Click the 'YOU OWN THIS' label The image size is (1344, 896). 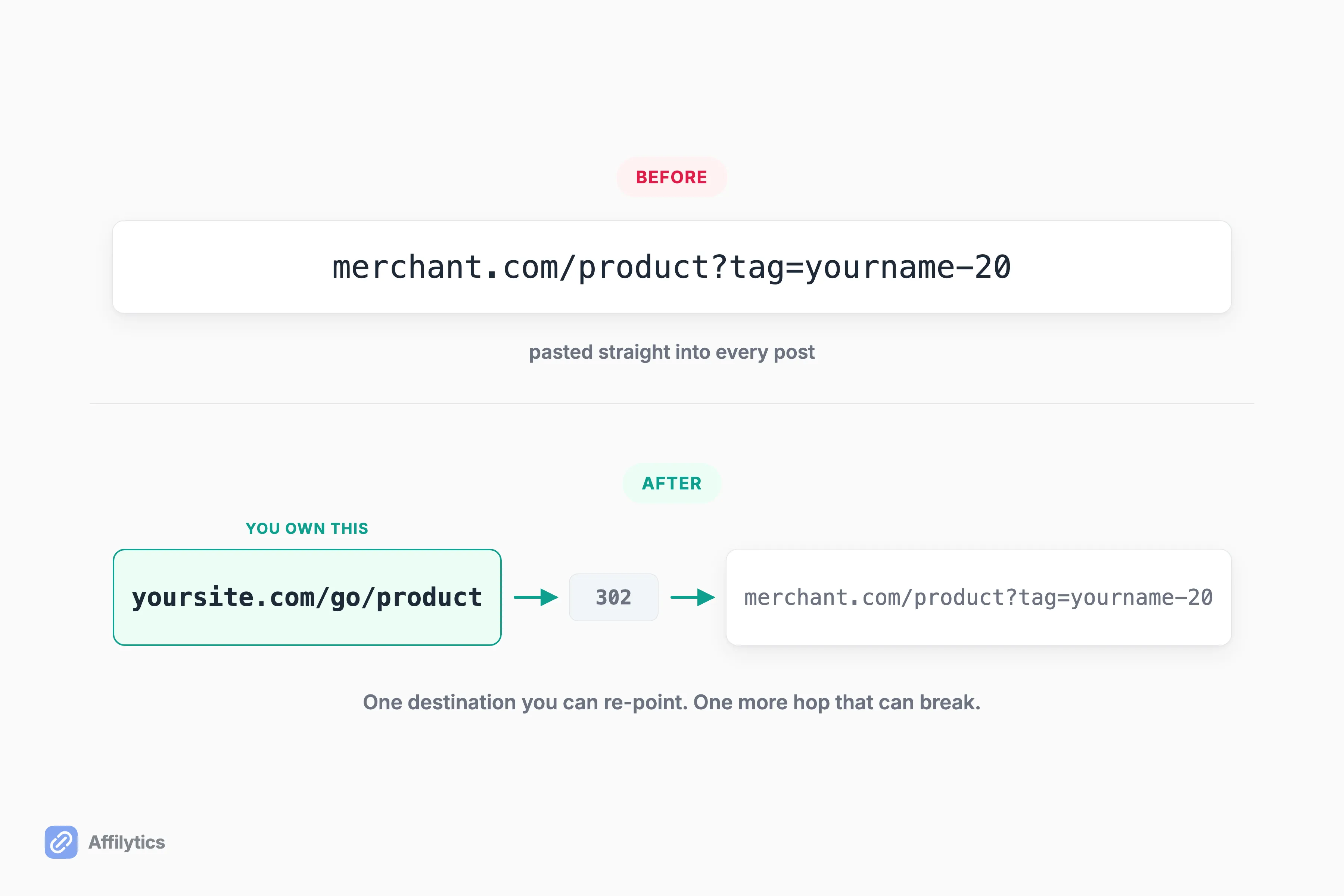pos(307,529)
